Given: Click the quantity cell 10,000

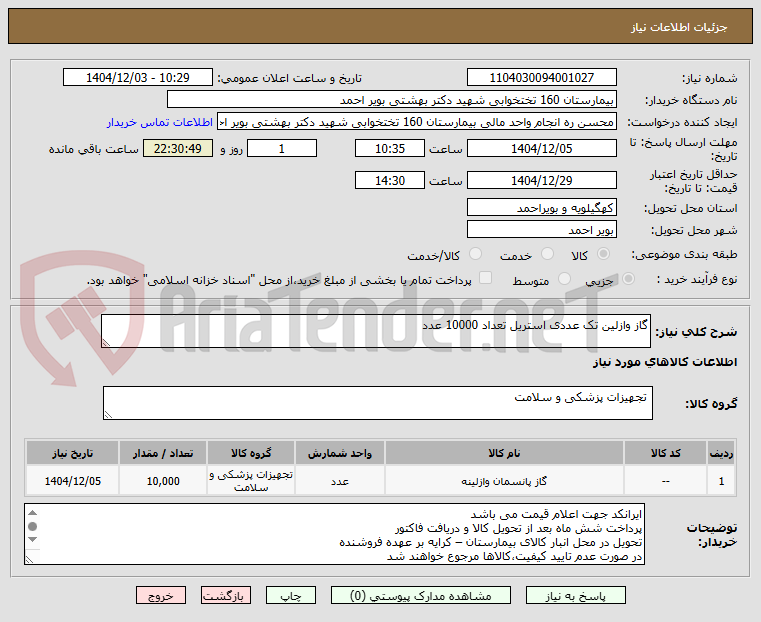Looking at the screenshot, I should [x=163, y=481].
